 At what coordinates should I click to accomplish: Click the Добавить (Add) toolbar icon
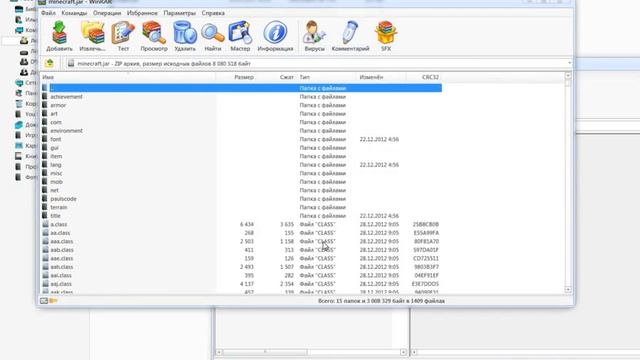[x=60, y=36]
